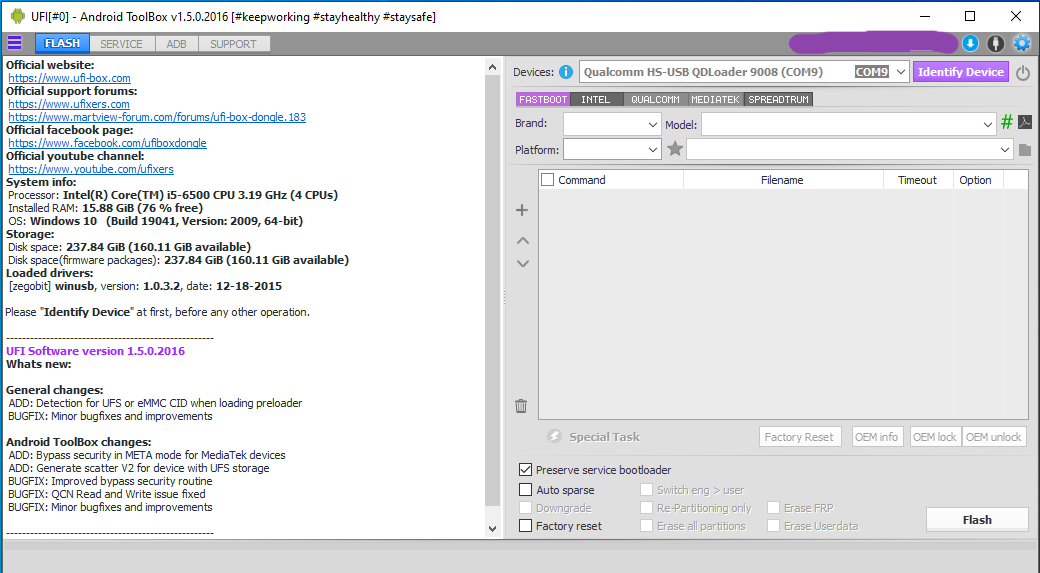Move command down with the down arrow
Viewport: 1040px width, 573px height.
[x=523, y=263]
